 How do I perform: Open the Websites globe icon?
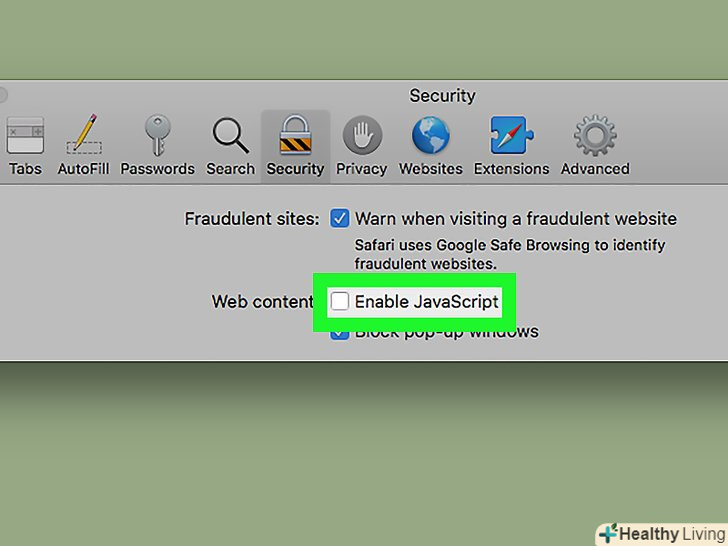point(430,135)
